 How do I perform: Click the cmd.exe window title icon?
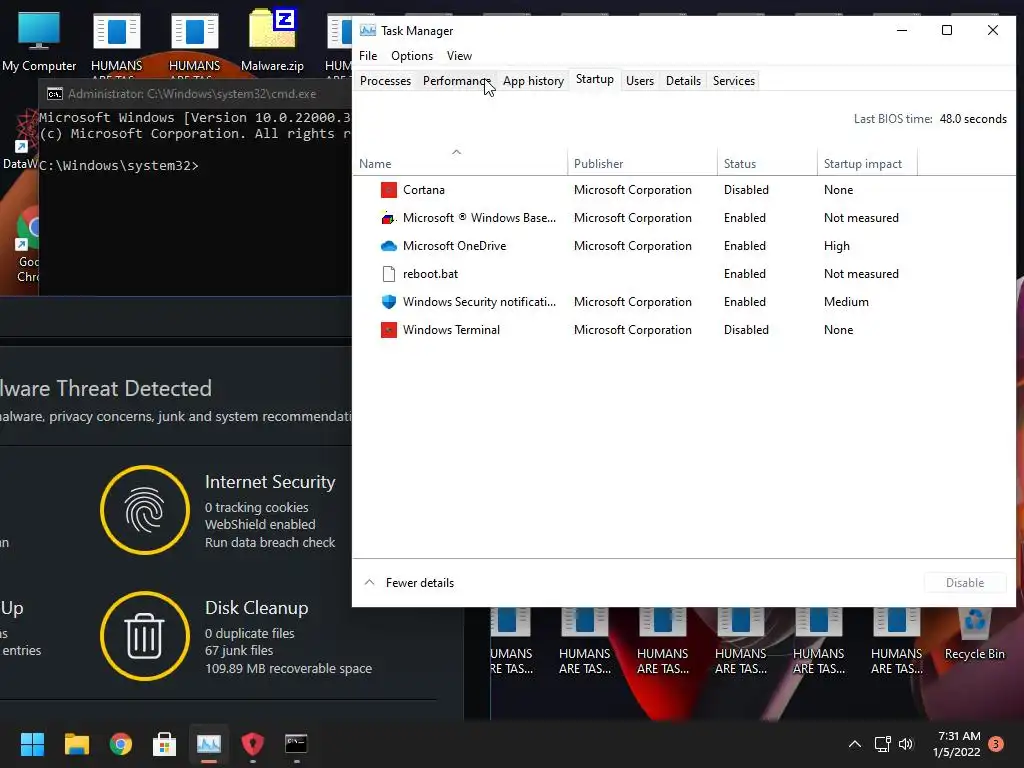55,94
